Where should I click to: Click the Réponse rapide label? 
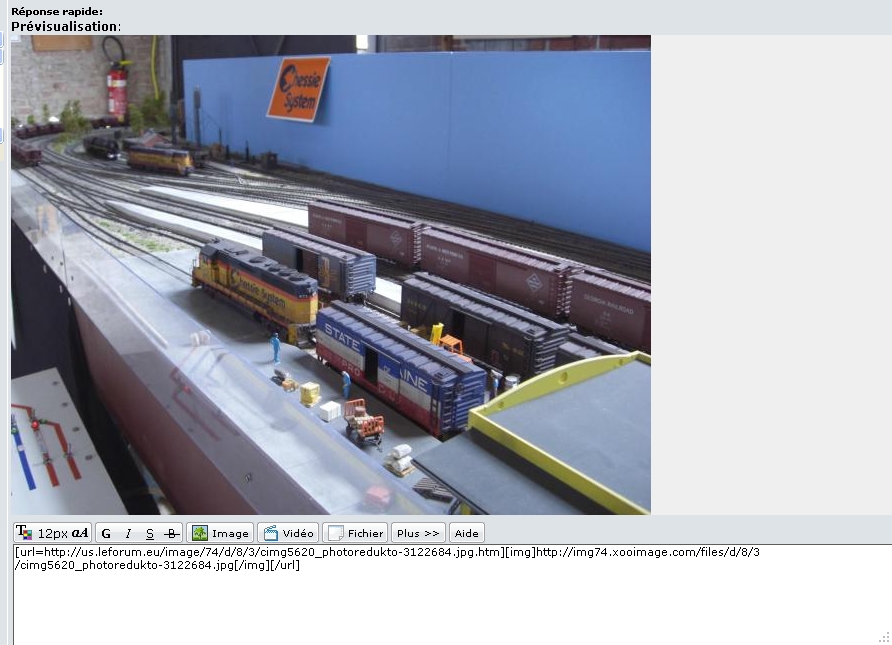[x=57, y=11]
